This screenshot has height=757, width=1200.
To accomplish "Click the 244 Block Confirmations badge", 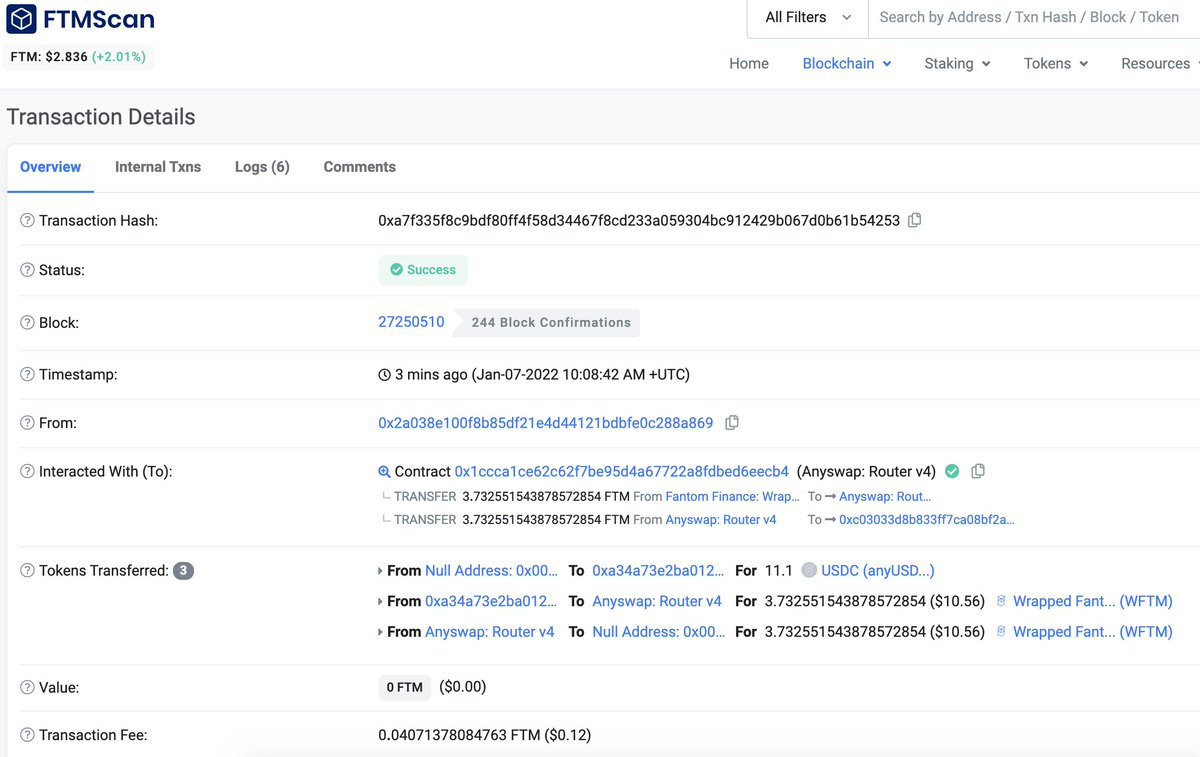I will [547, 323].
